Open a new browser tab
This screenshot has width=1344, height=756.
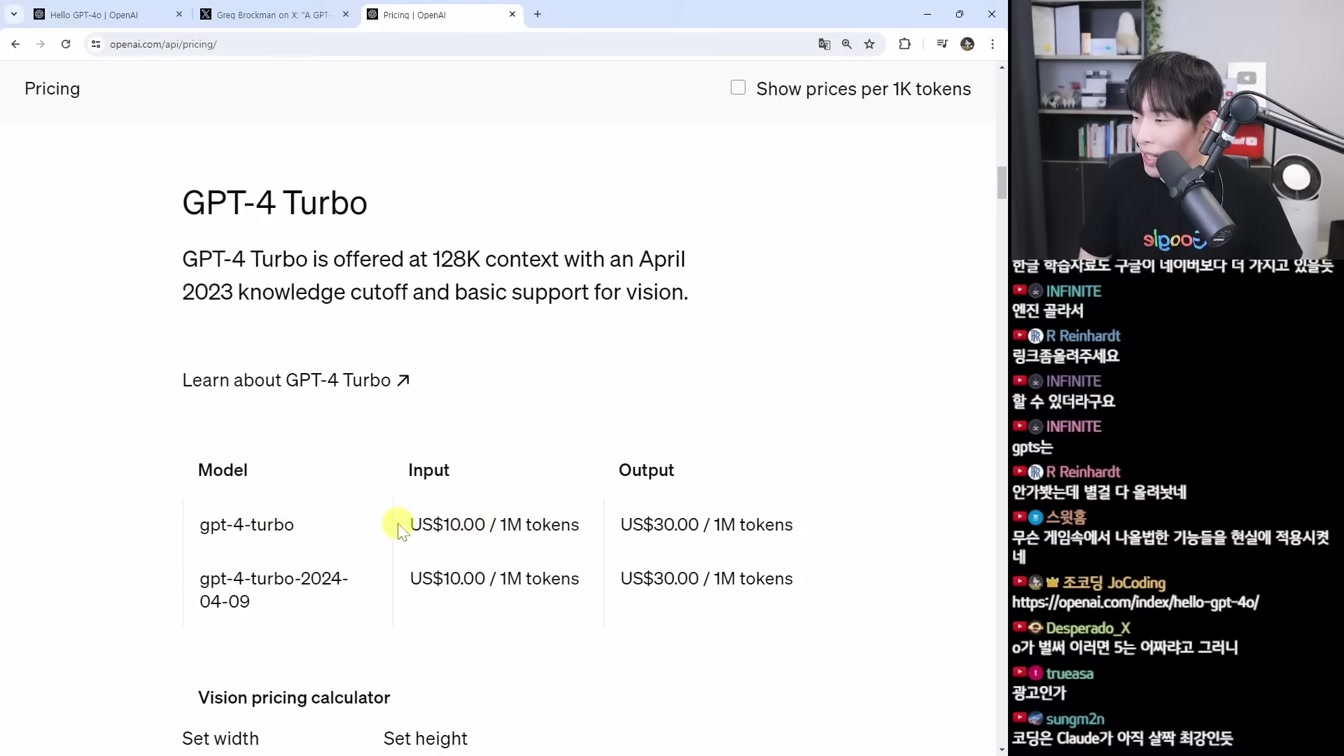point(537,14)
